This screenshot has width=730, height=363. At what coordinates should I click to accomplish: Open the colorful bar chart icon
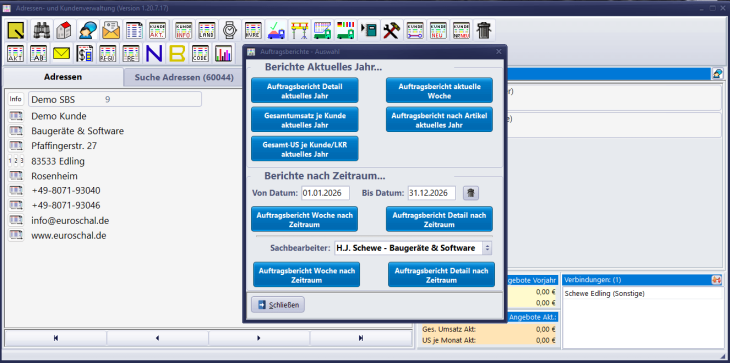click(223, 54)
